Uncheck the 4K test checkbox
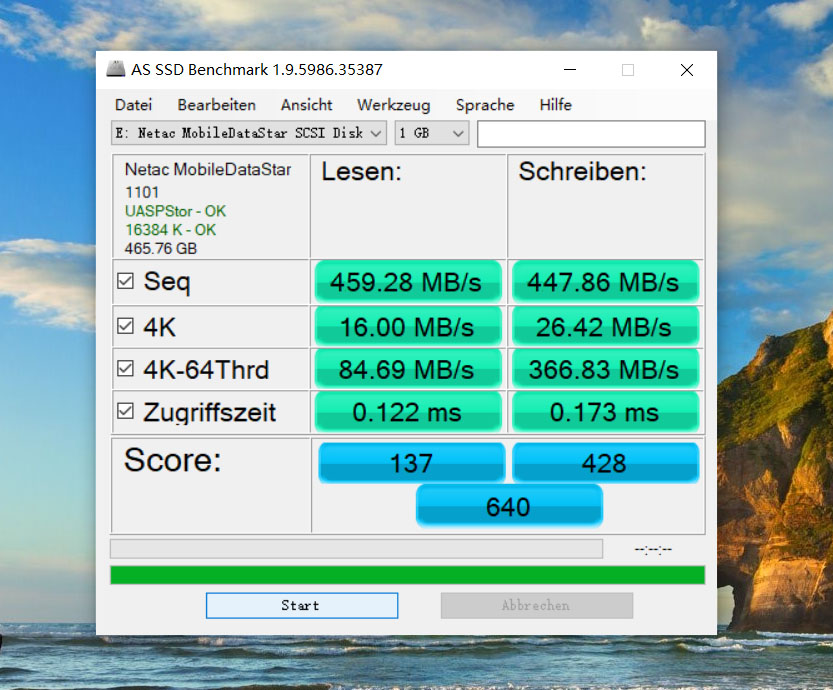The width and height of the screenshot is (833, 690). click(x=125, y=326)
